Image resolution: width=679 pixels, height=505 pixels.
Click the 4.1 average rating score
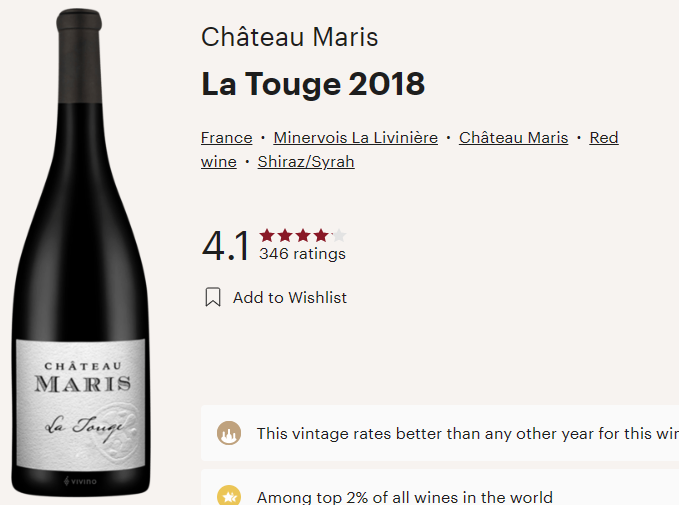[x=226, y=246]
